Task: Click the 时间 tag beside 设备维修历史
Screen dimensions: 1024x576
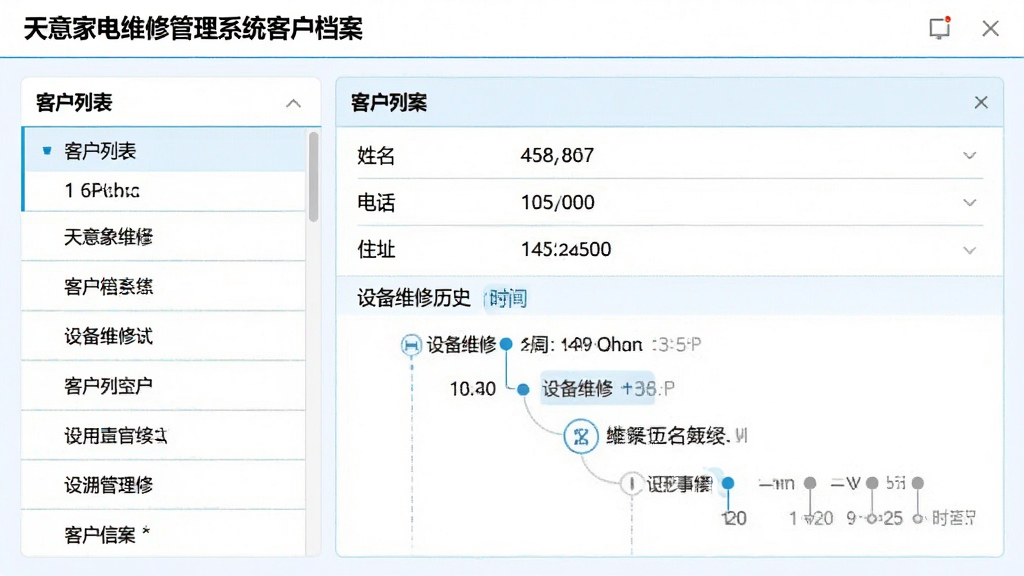Action: coord(506,298)
